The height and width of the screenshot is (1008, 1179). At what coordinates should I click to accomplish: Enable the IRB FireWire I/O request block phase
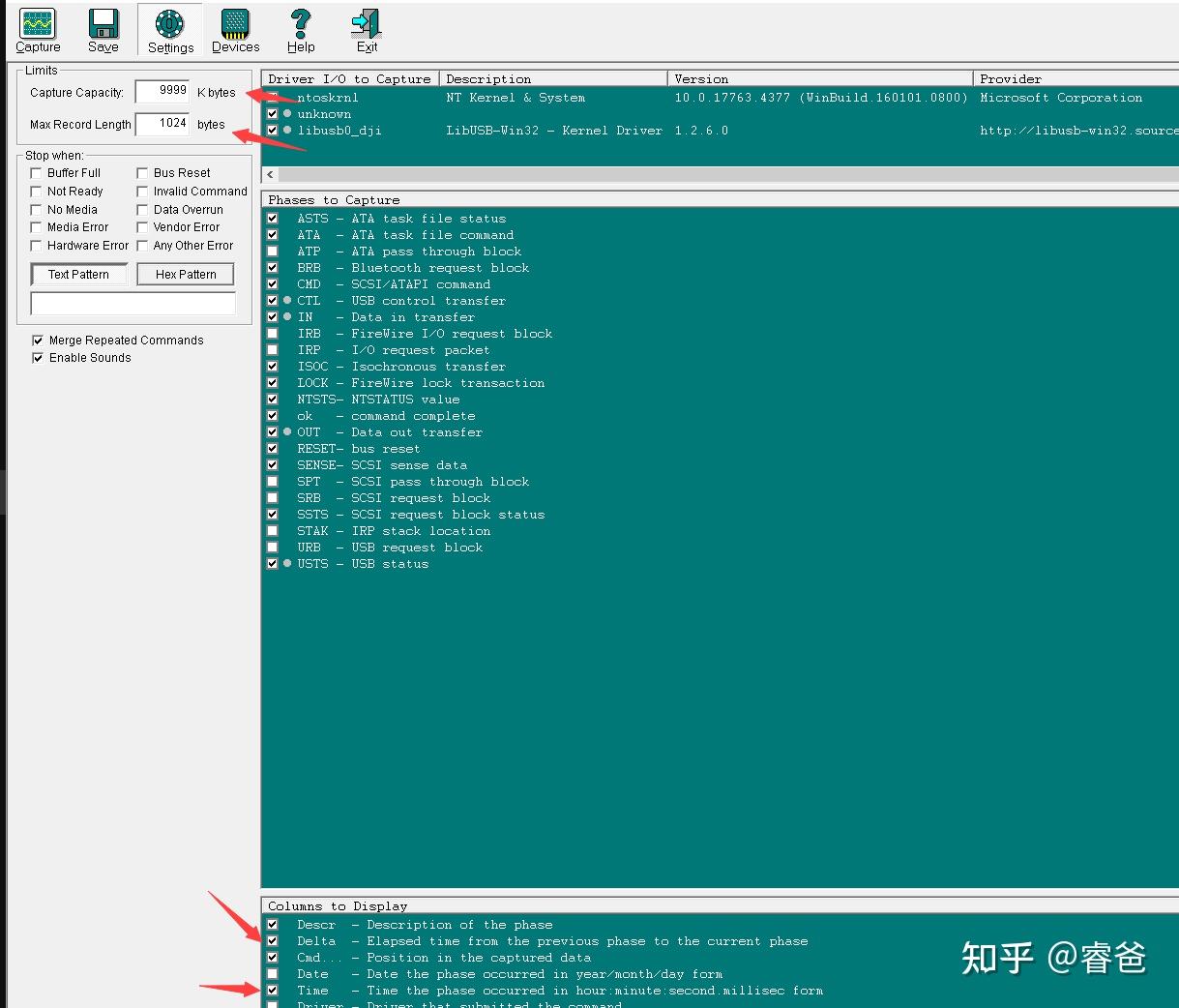click(273, 334)
